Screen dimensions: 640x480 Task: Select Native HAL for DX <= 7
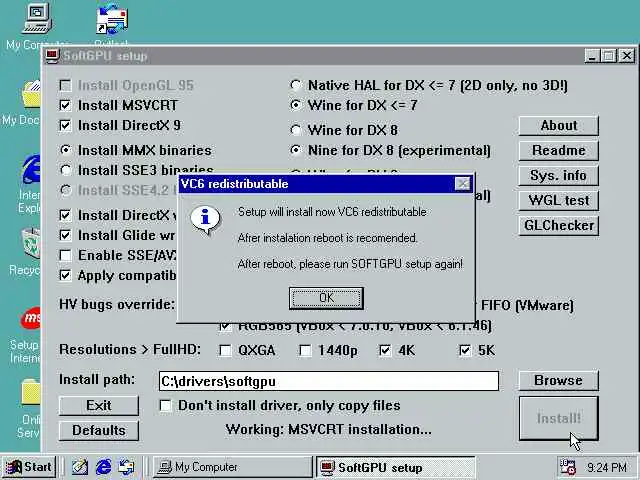(296, 85)
